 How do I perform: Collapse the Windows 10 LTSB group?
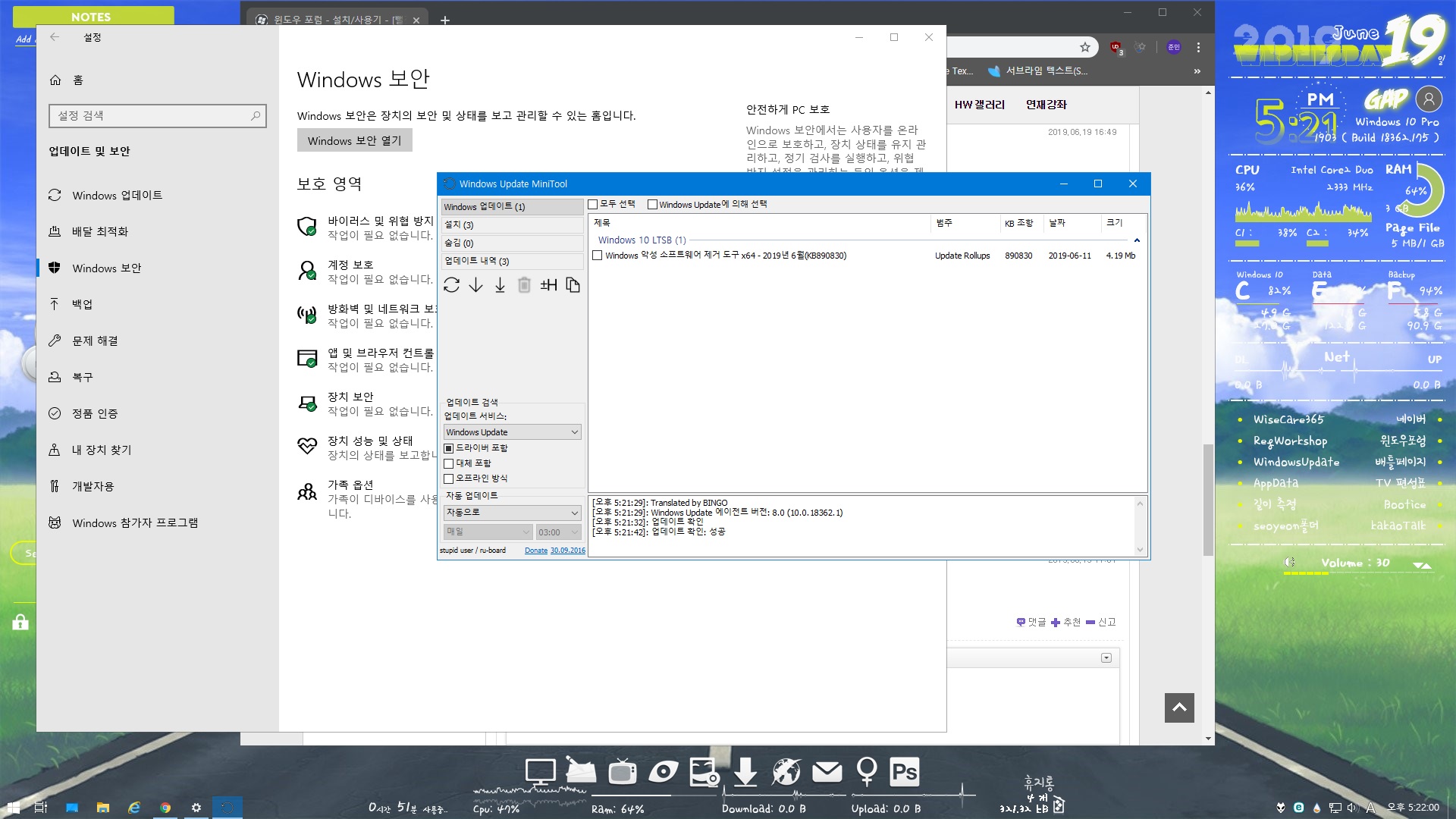click(x=1137, y=240)
